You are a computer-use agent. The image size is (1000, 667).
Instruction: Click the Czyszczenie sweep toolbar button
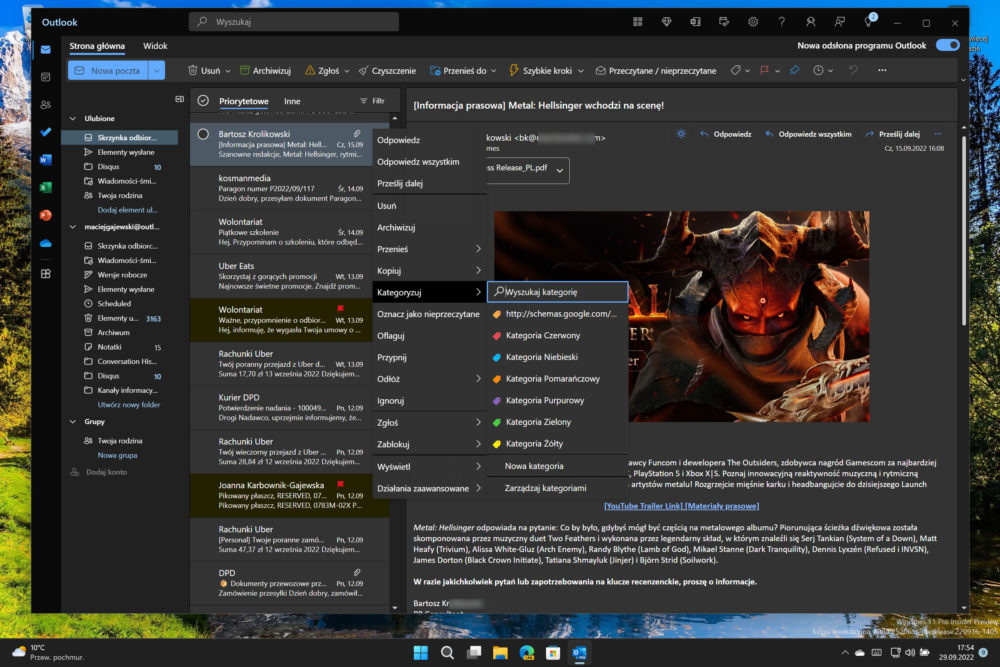click(387, 71)
